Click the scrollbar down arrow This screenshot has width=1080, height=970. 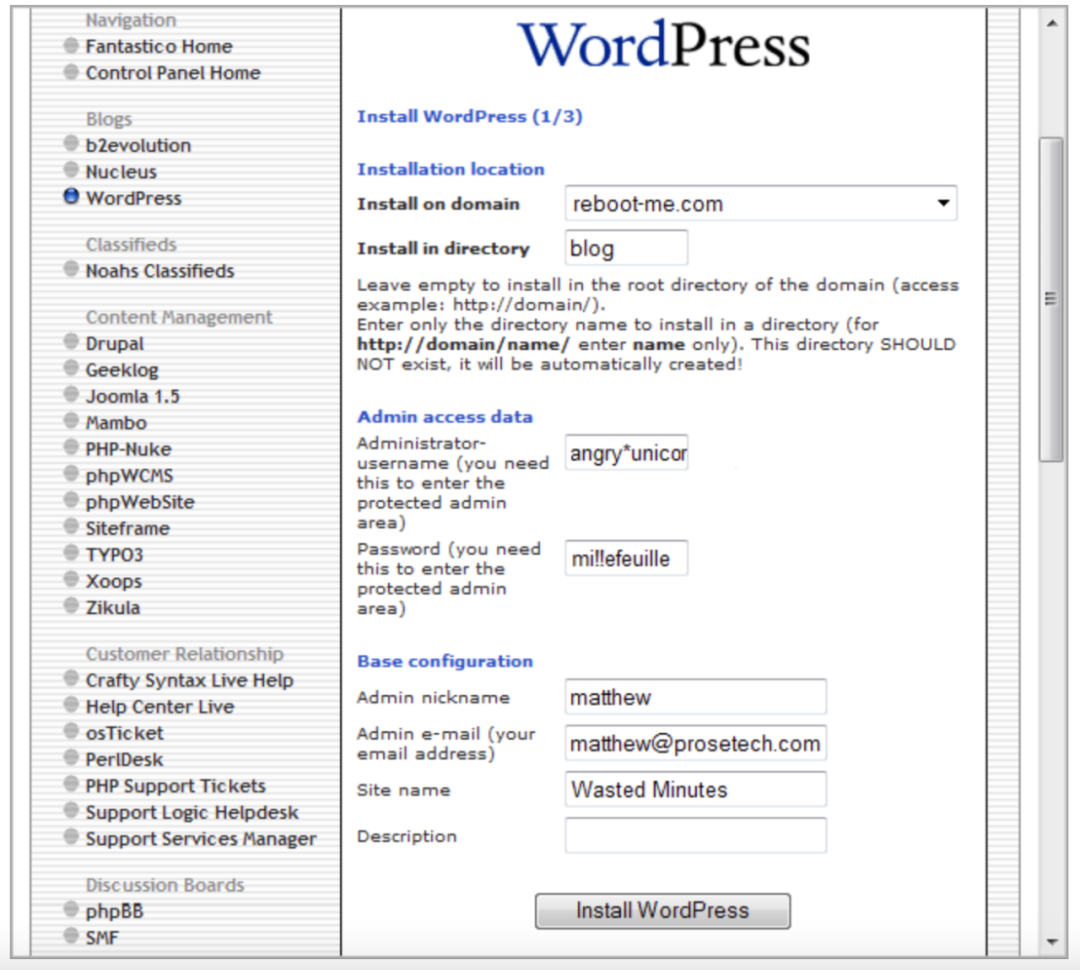tap(1050, 941)
